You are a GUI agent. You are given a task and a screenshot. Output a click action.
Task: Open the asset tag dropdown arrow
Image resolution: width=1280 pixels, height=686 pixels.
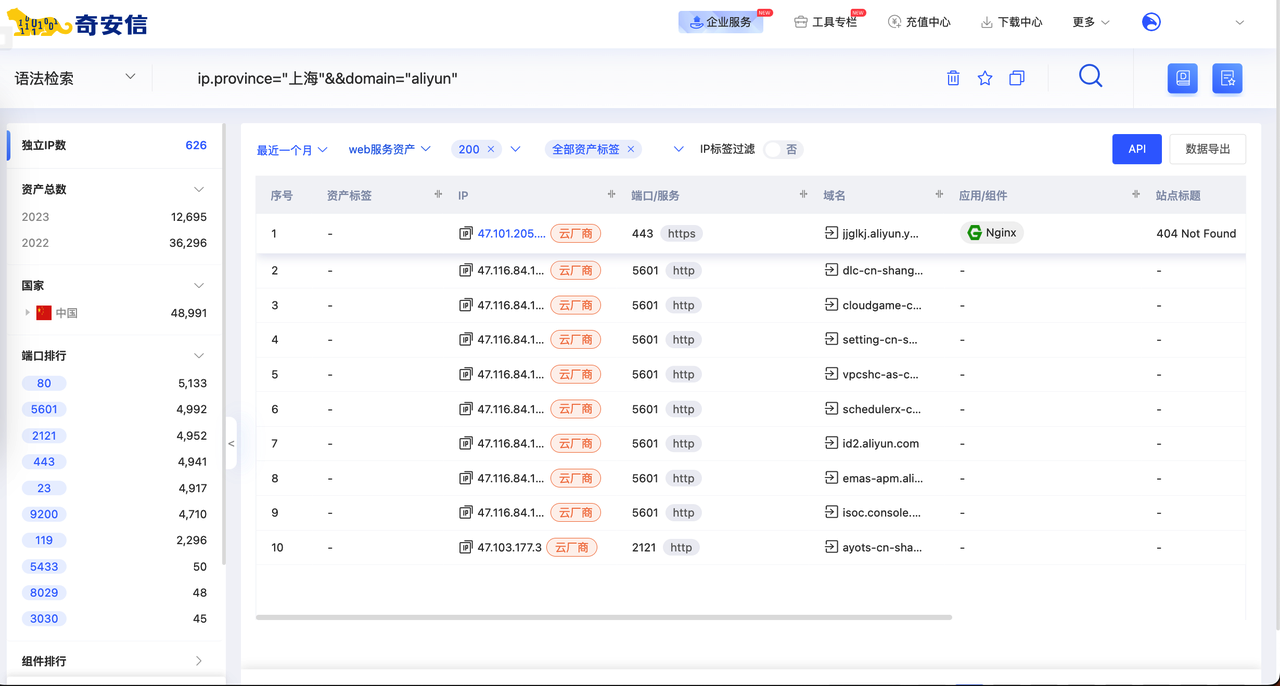pyautogui.click(x=678, y=149)
